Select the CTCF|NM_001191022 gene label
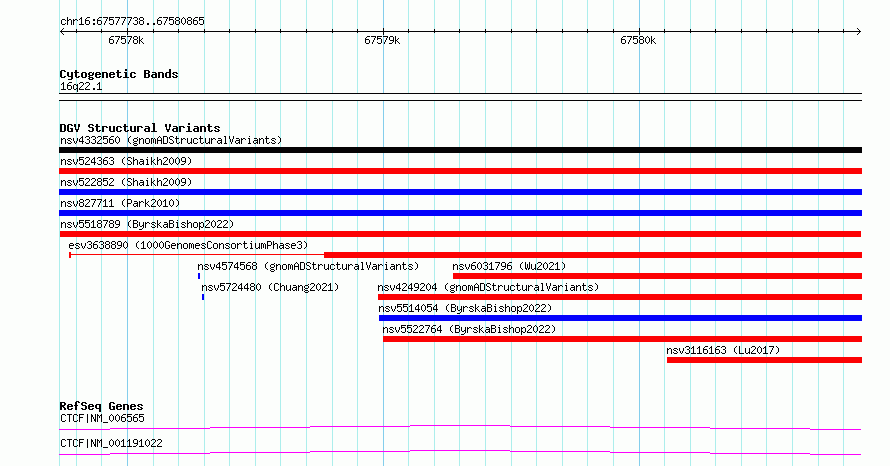 coord(111,443)
